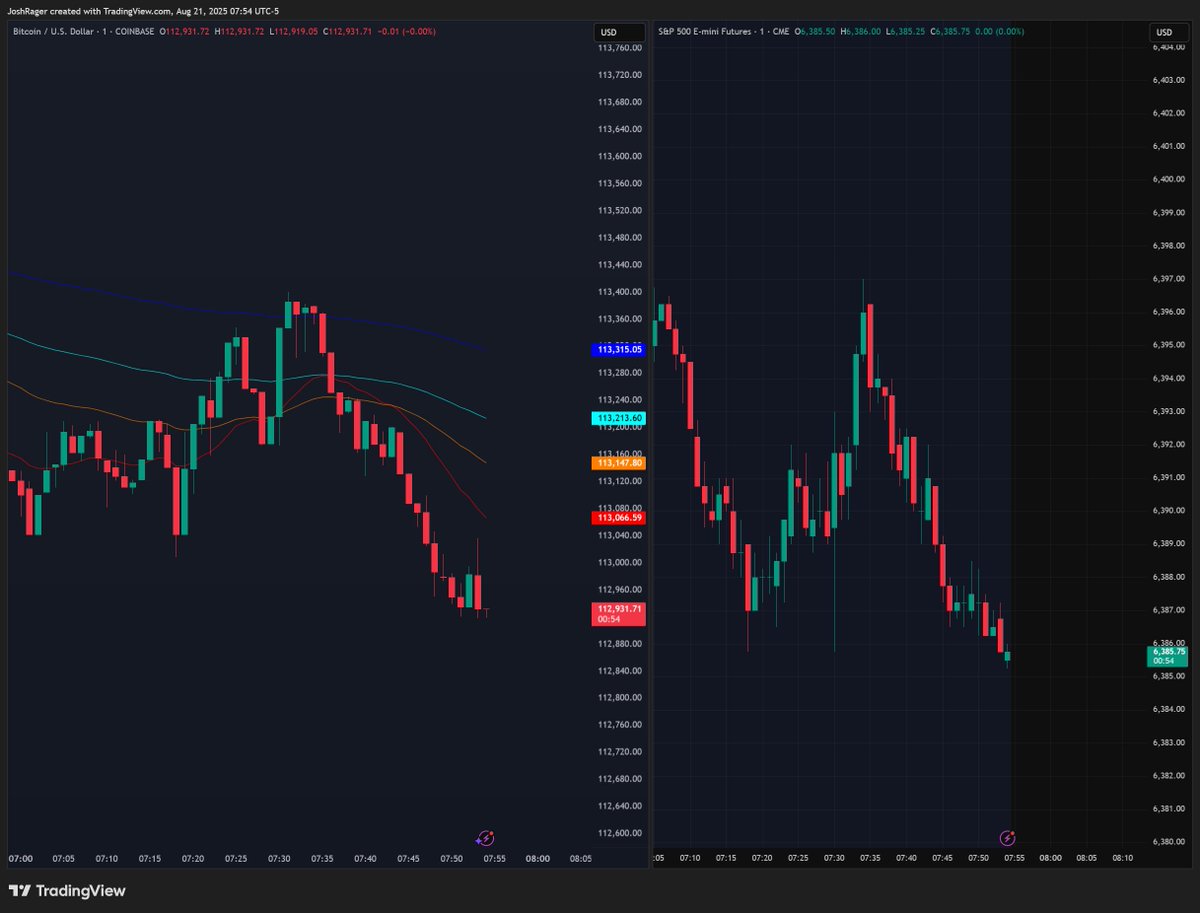1200x913 pixels.
Task: Click the 112,840.00 price axis label
Action: 620,670
